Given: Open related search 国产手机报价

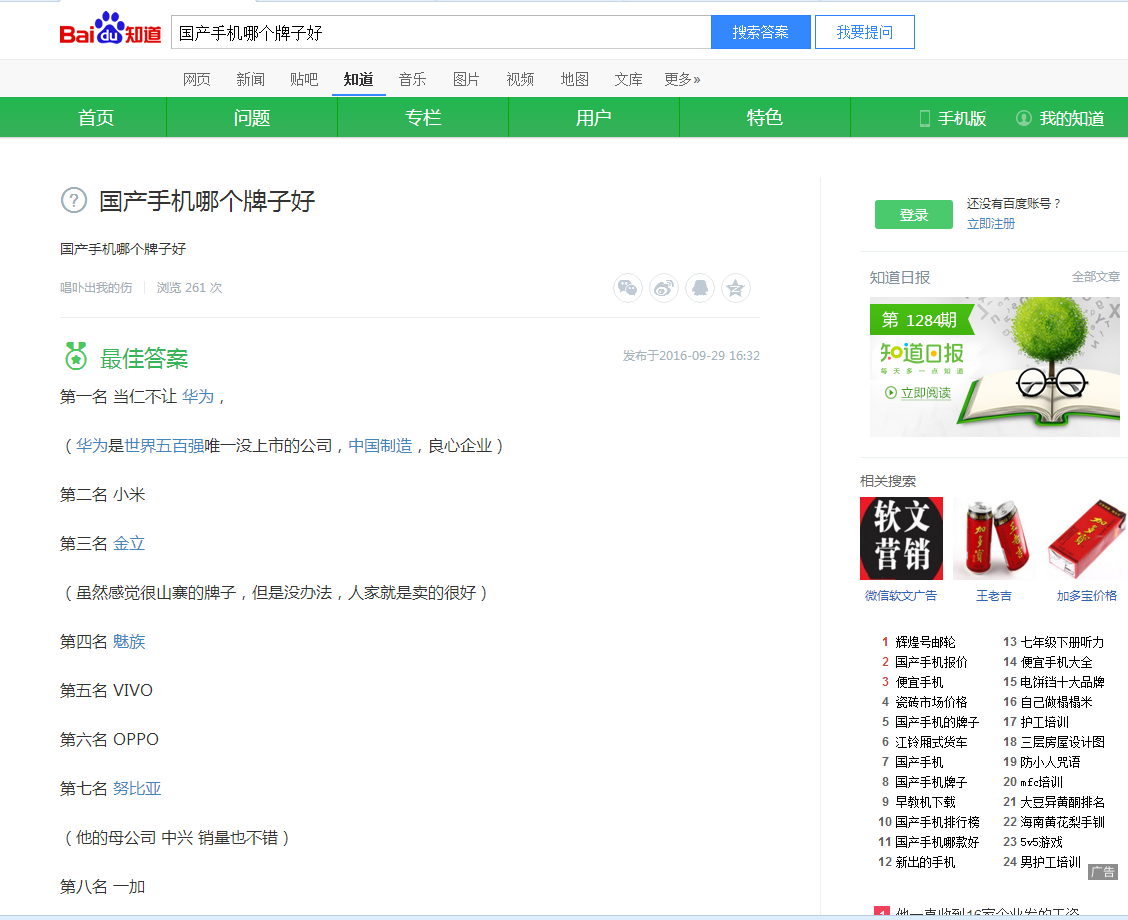Looking at the screenshot, I should click(x=931, y=662).
